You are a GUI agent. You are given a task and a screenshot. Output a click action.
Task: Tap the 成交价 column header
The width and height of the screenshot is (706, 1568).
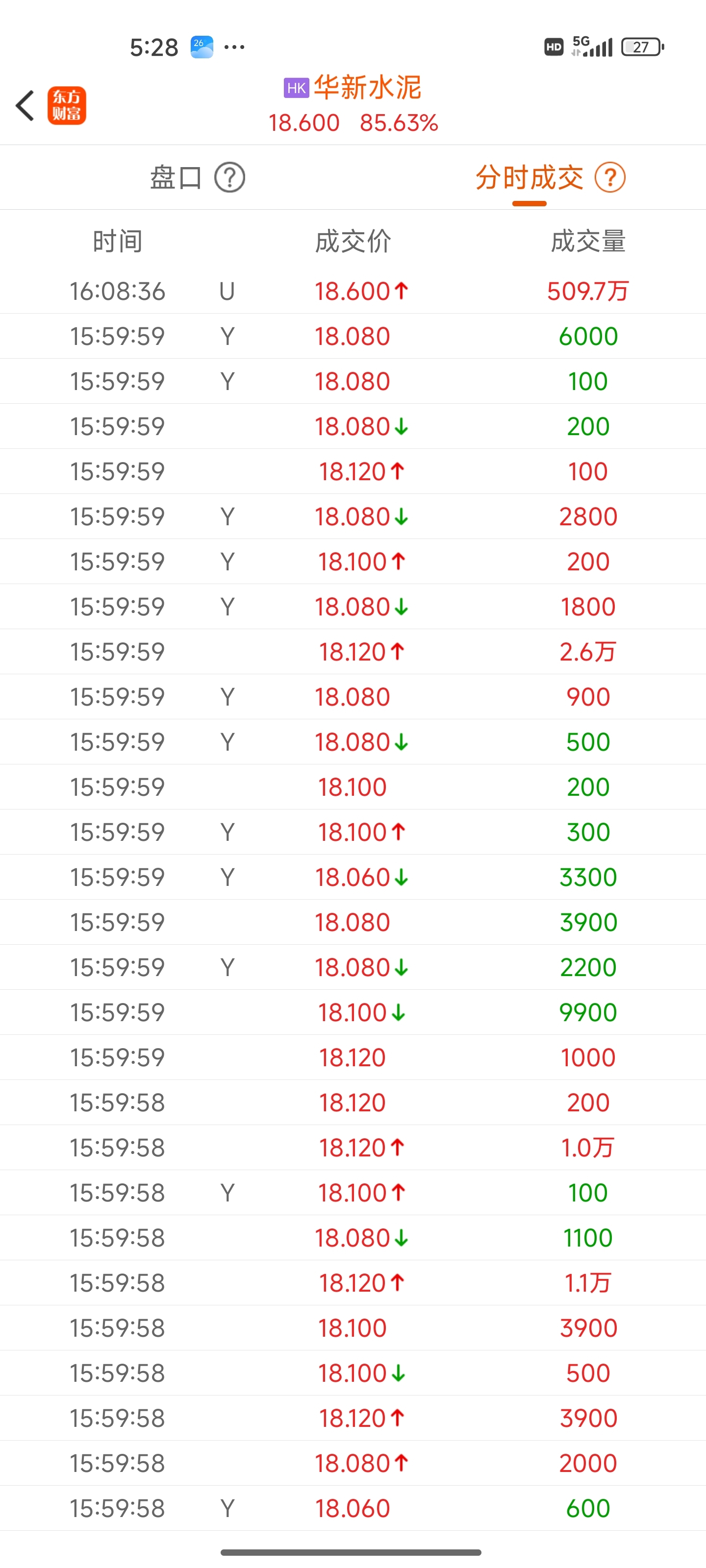point(353,242)
